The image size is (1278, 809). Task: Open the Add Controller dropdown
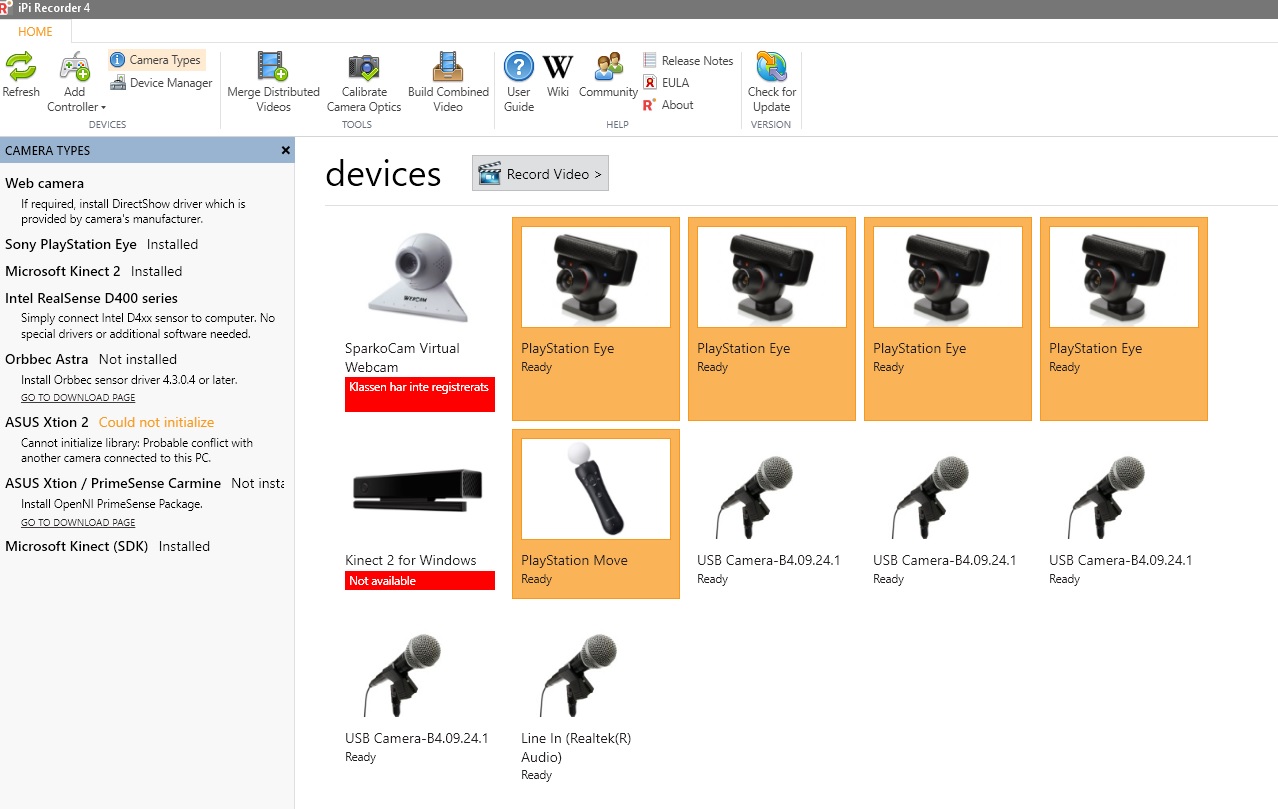[x=76, y=84]
